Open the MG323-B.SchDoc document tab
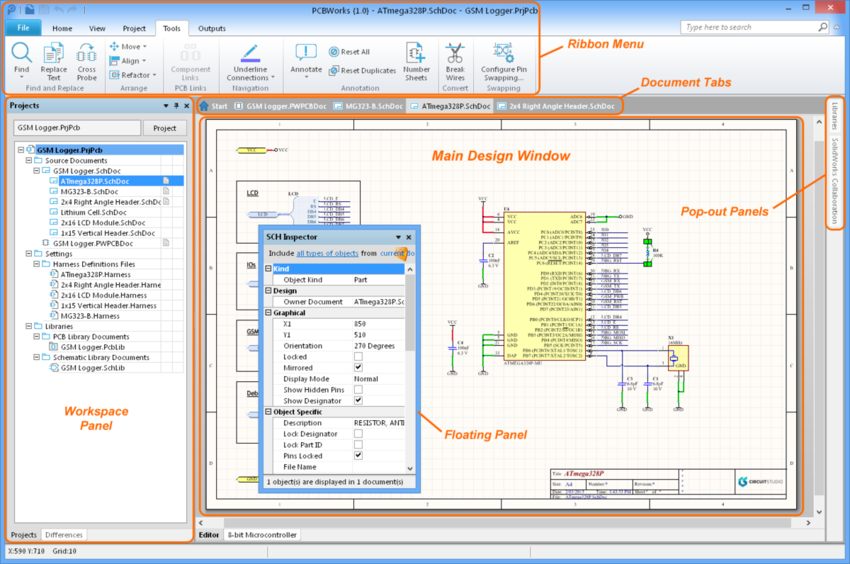850x564 pixels. pos(369,106)
